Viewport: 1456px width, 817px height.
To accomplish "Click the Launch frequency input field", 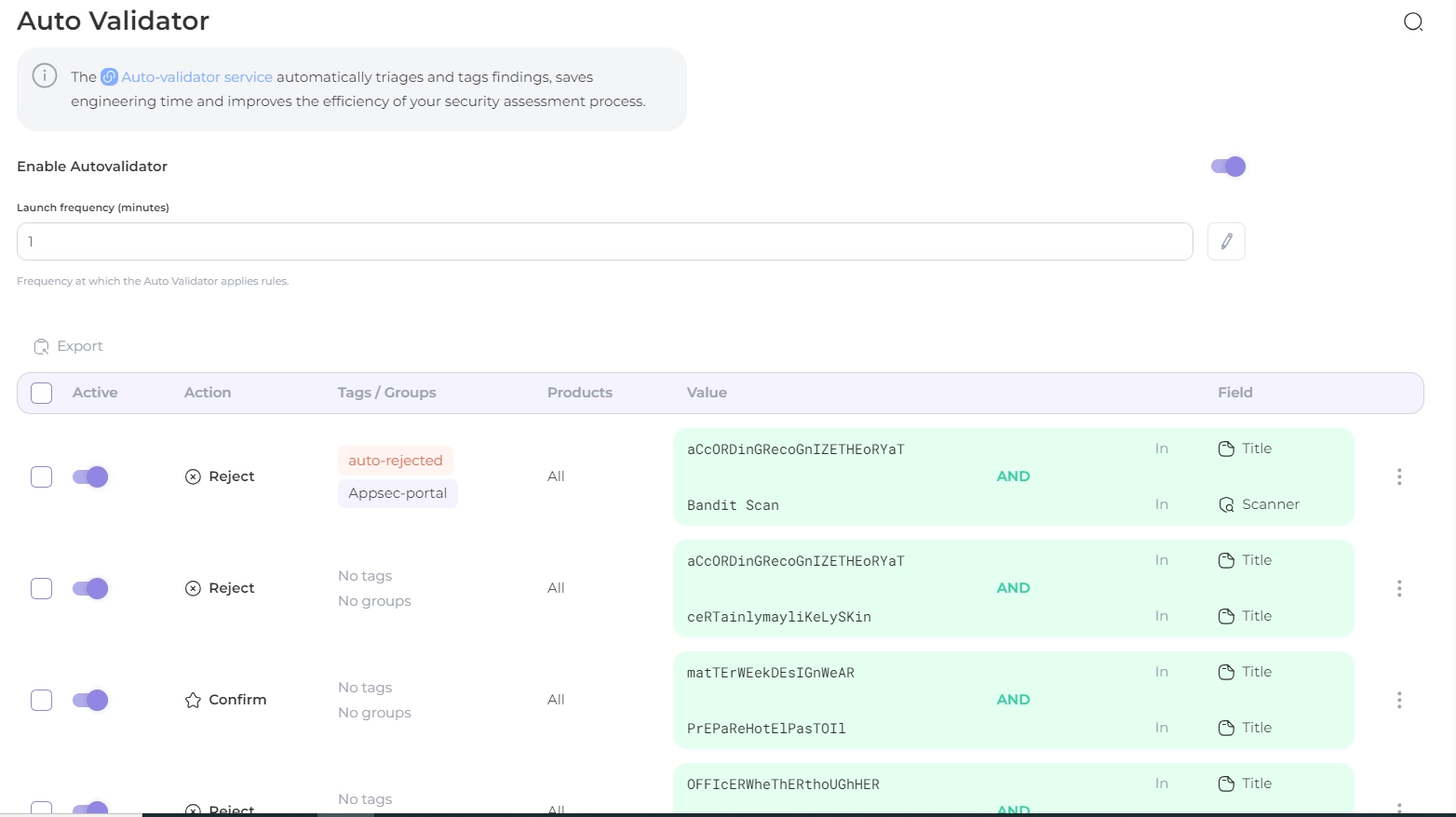I will [x=604, y=242].
